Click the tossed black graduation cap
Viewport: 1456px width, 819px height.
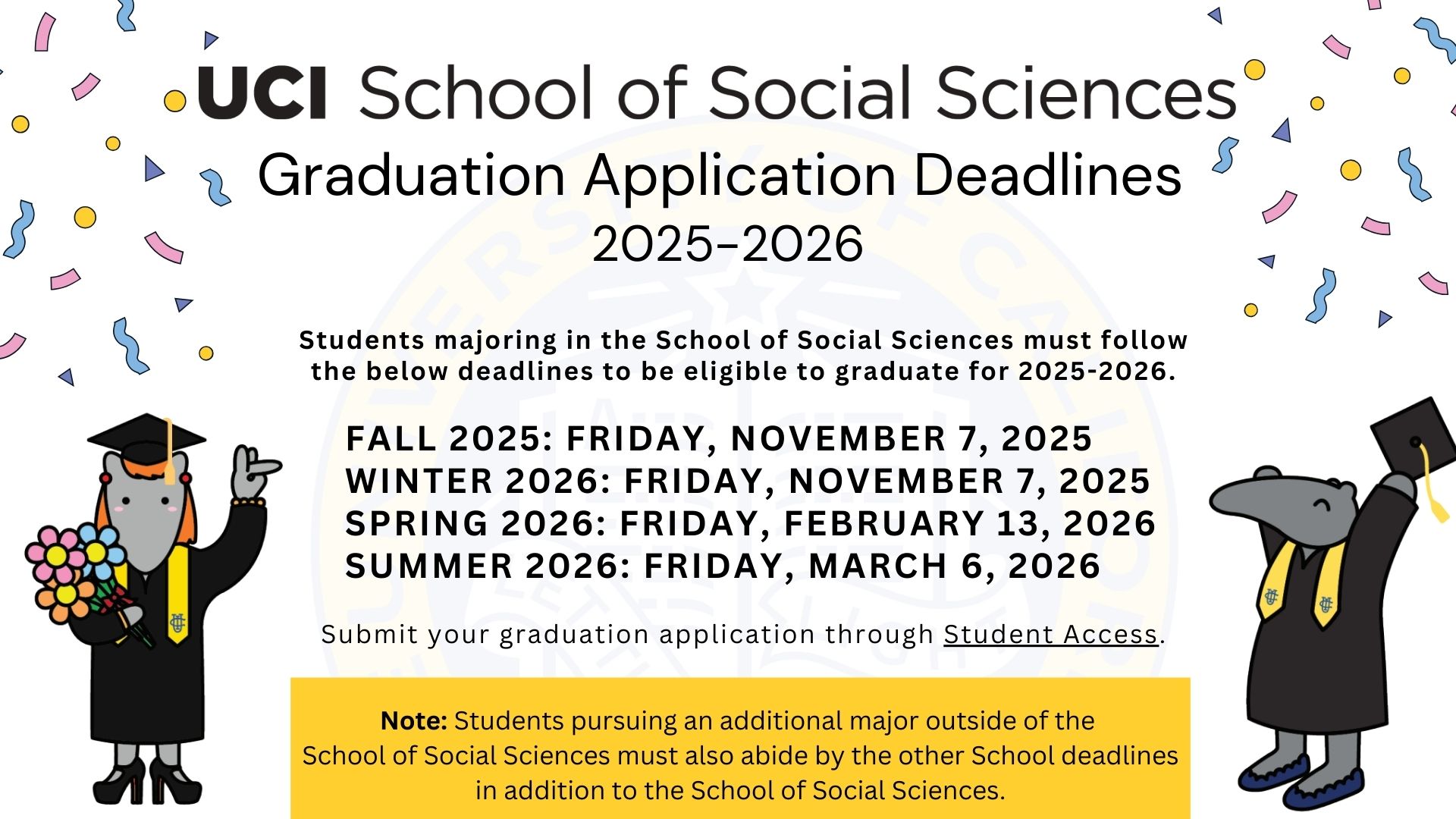[1410, 438]
